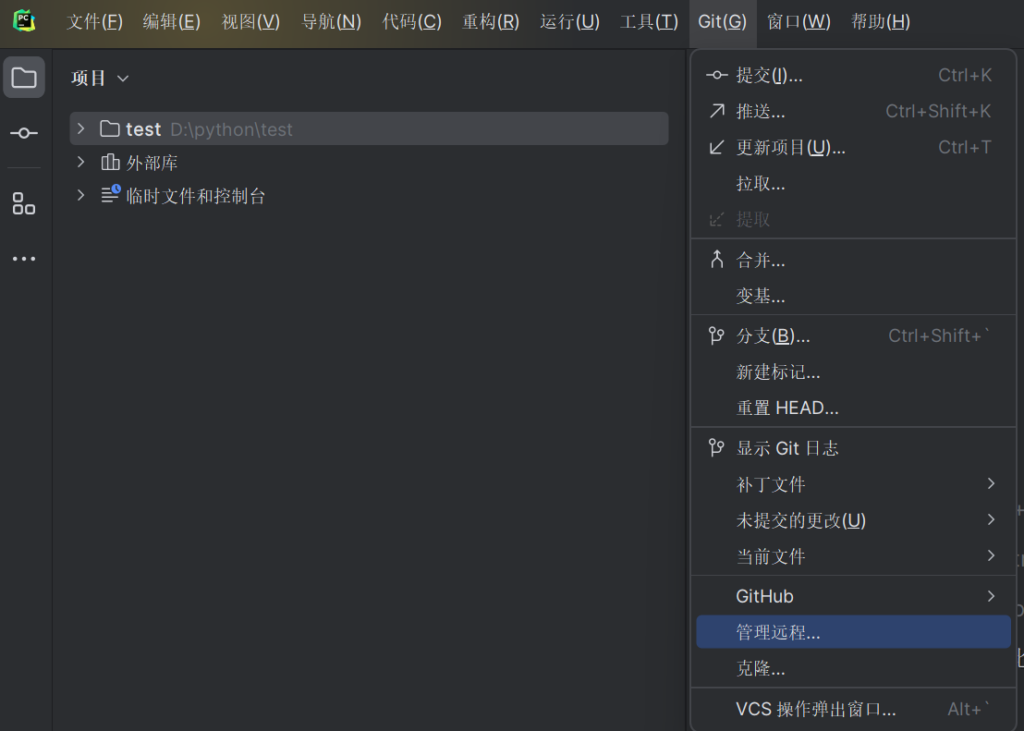Click 显示 Git 日志 menu entry
The width and height of the screenshot is (1024, 731).
click(x=787, y=448)
